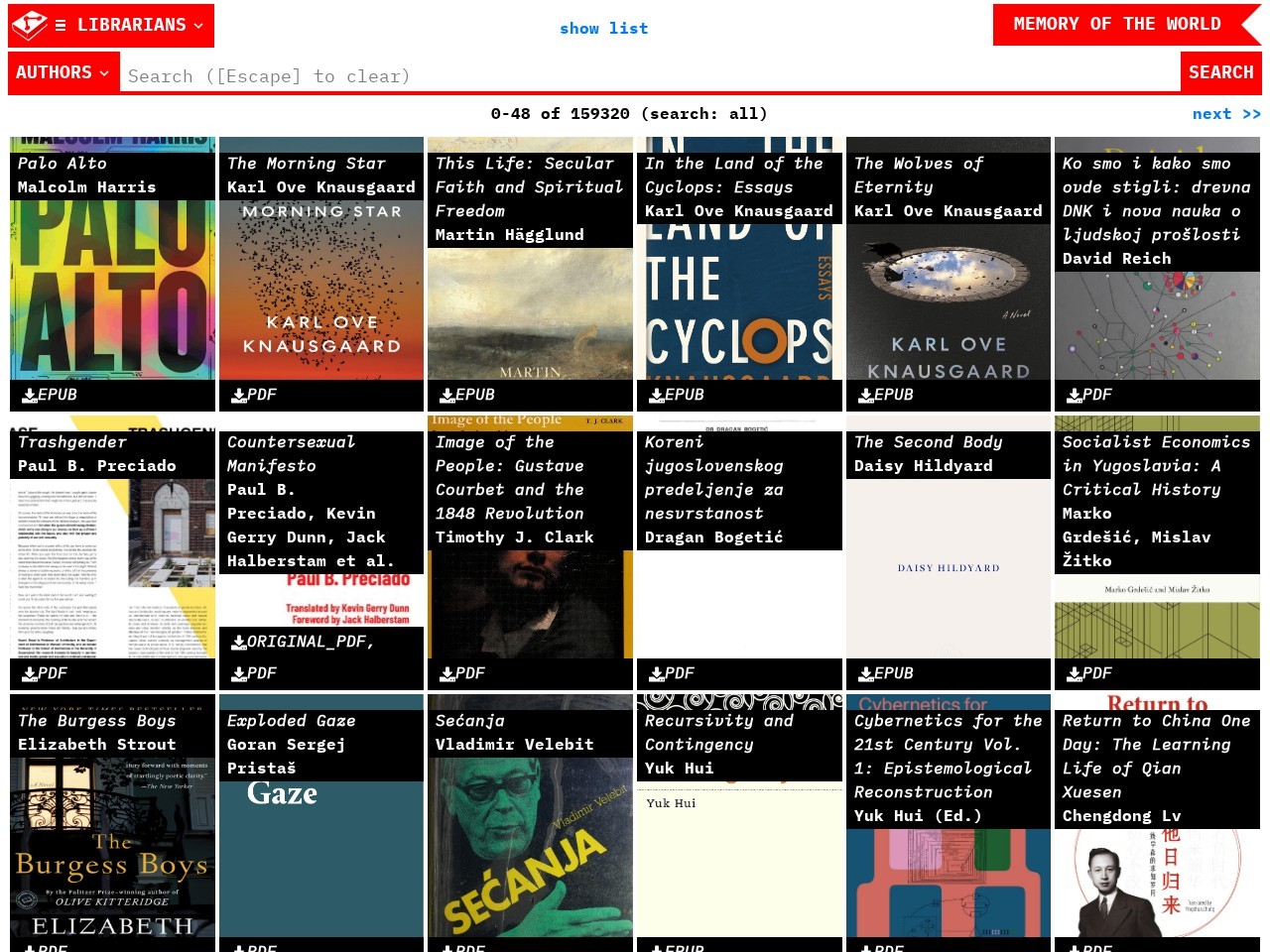This screenshot has width=1270, height=952.
Task: Open The Wolves of Eternity title
Action: (919, 176)
